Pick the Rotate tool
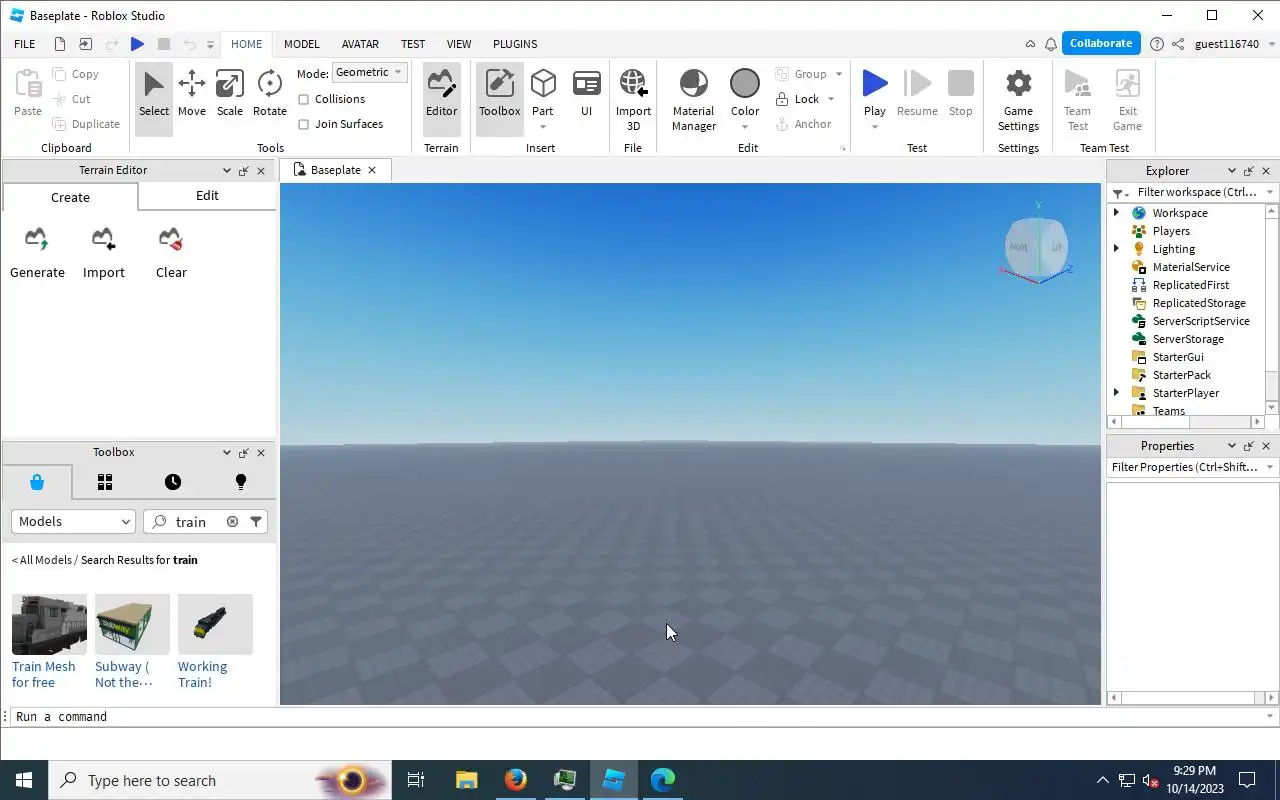The height and width of the screenshot is (800, 1280). coord(270,94)
